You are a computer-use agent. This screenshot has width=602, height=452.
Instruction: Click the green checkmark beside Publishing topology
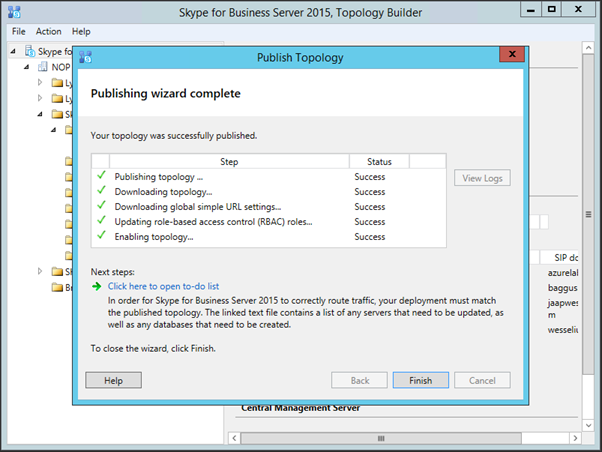click(101, 176)
